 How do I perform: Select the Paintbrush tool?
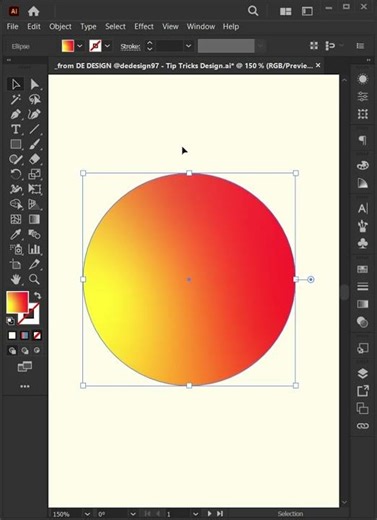click(34, 144)
